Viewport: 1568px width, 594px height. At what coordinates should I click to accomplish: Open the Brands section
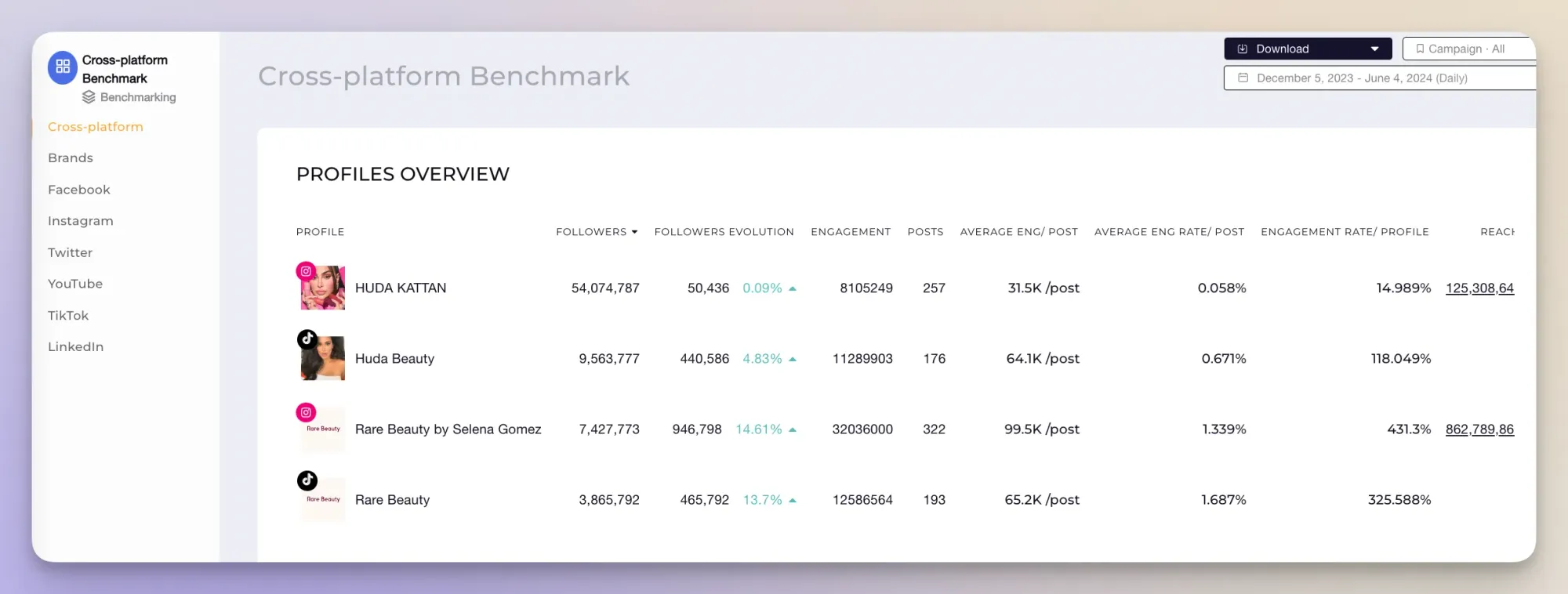tap(71, 158)
